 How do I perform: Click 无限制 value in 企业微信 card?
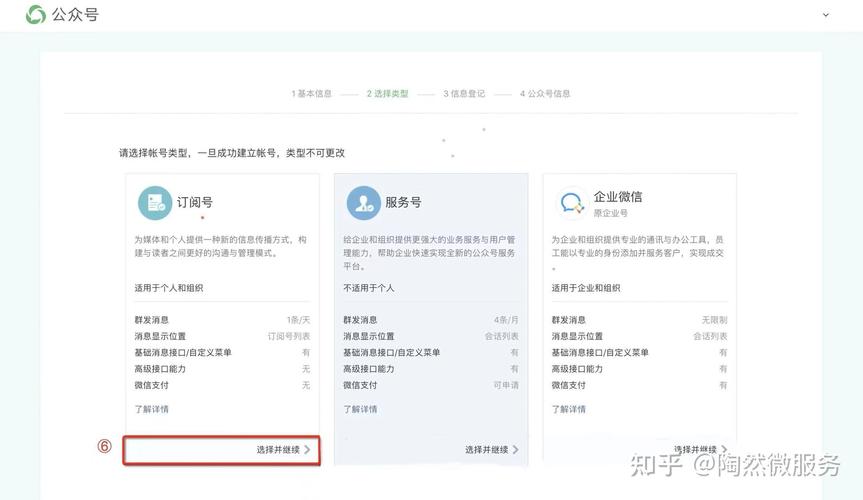714,320
